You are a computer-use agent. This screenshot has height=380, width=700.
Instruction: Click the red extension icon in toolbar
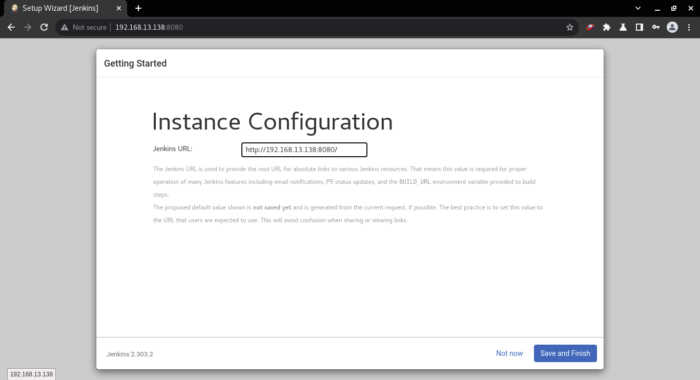[590, 27]
